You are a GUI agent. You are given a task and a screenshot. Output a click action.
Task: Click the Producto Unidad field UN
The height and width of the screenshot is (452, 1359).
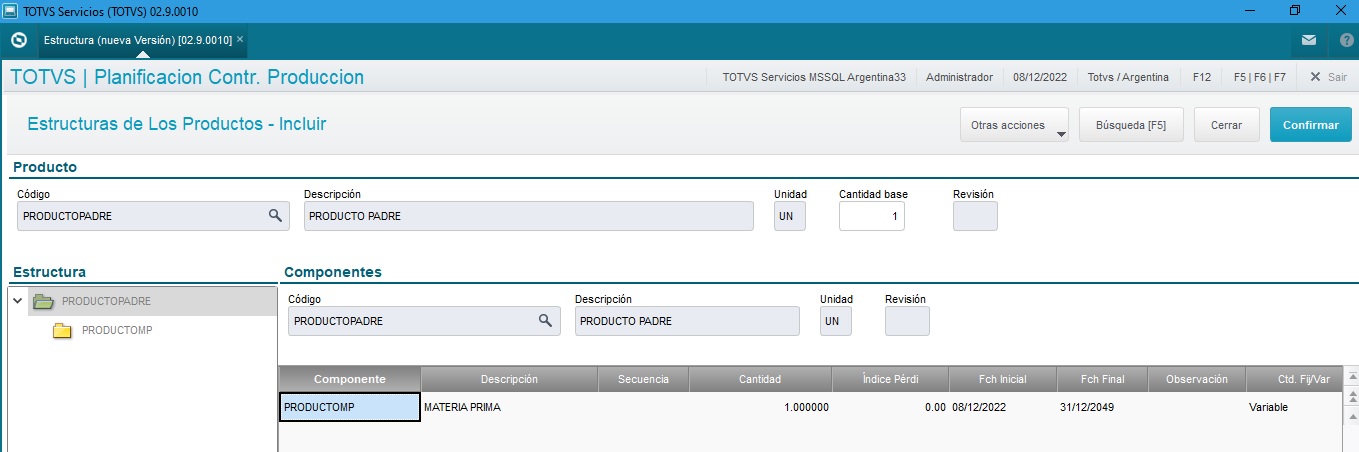[x=789, y=216]
